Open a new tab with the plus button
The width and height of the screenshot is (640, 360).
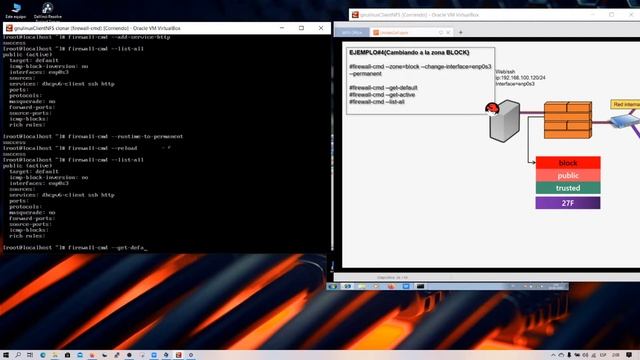pos(460,32)
